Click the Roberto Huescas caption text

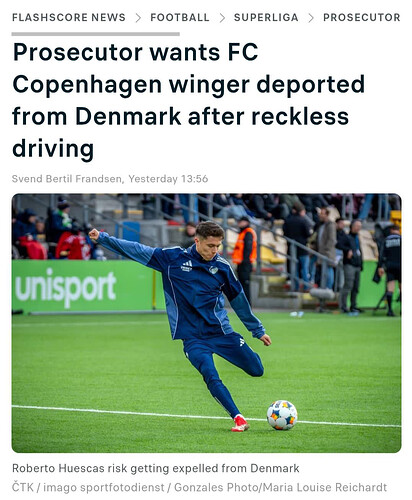tap(156, 468)
